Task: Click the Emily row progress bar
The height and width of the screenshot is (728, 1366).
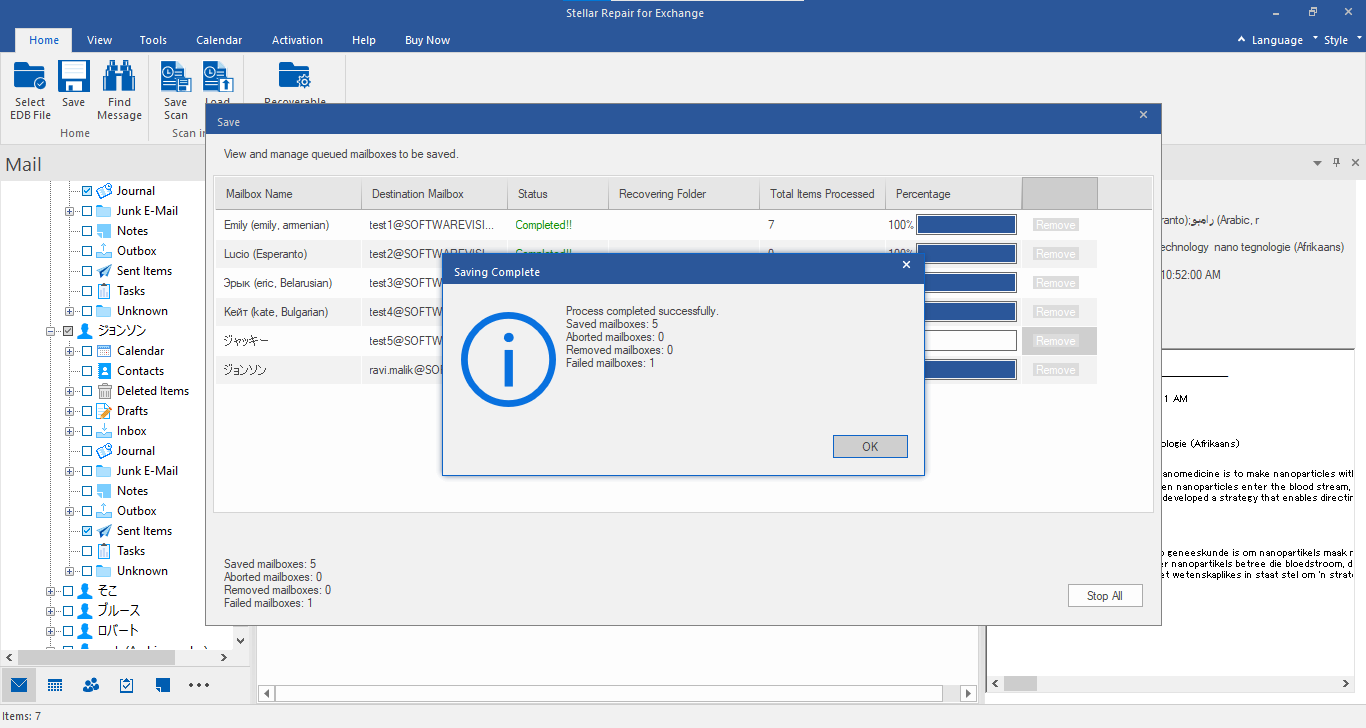Action: coord(967,225)
